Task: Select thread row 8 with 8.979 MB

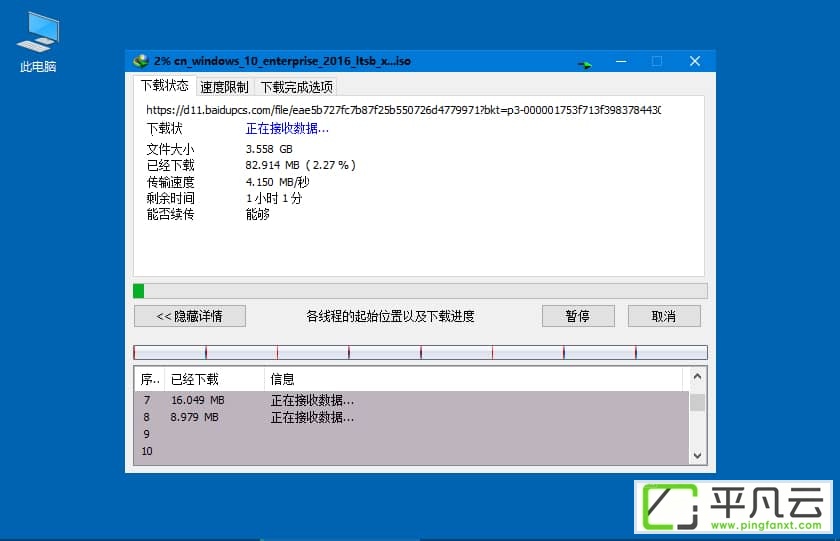Action: 411,417
